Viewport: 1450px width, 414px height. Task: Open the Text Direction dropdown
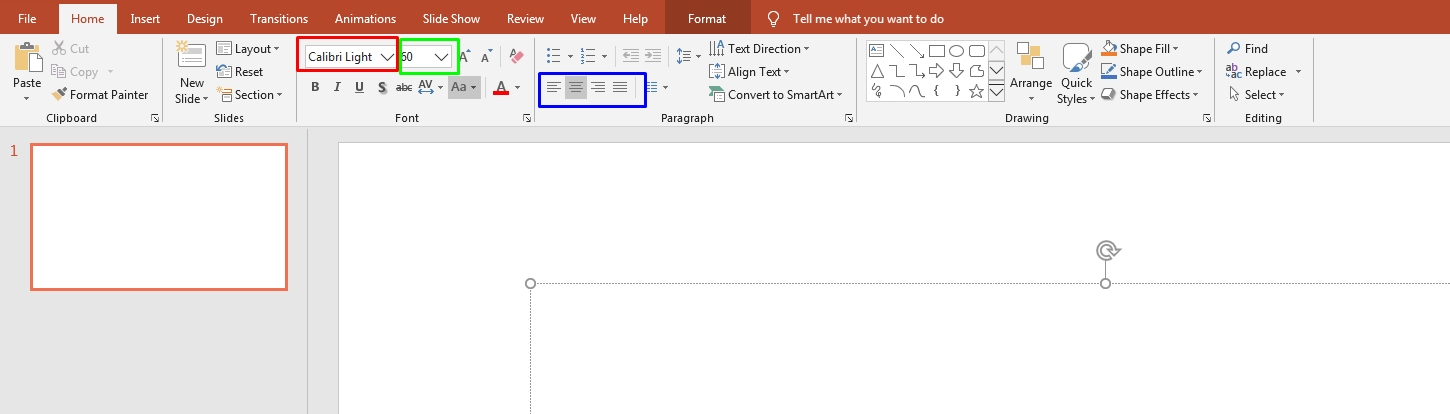click(x=759, y=49)
